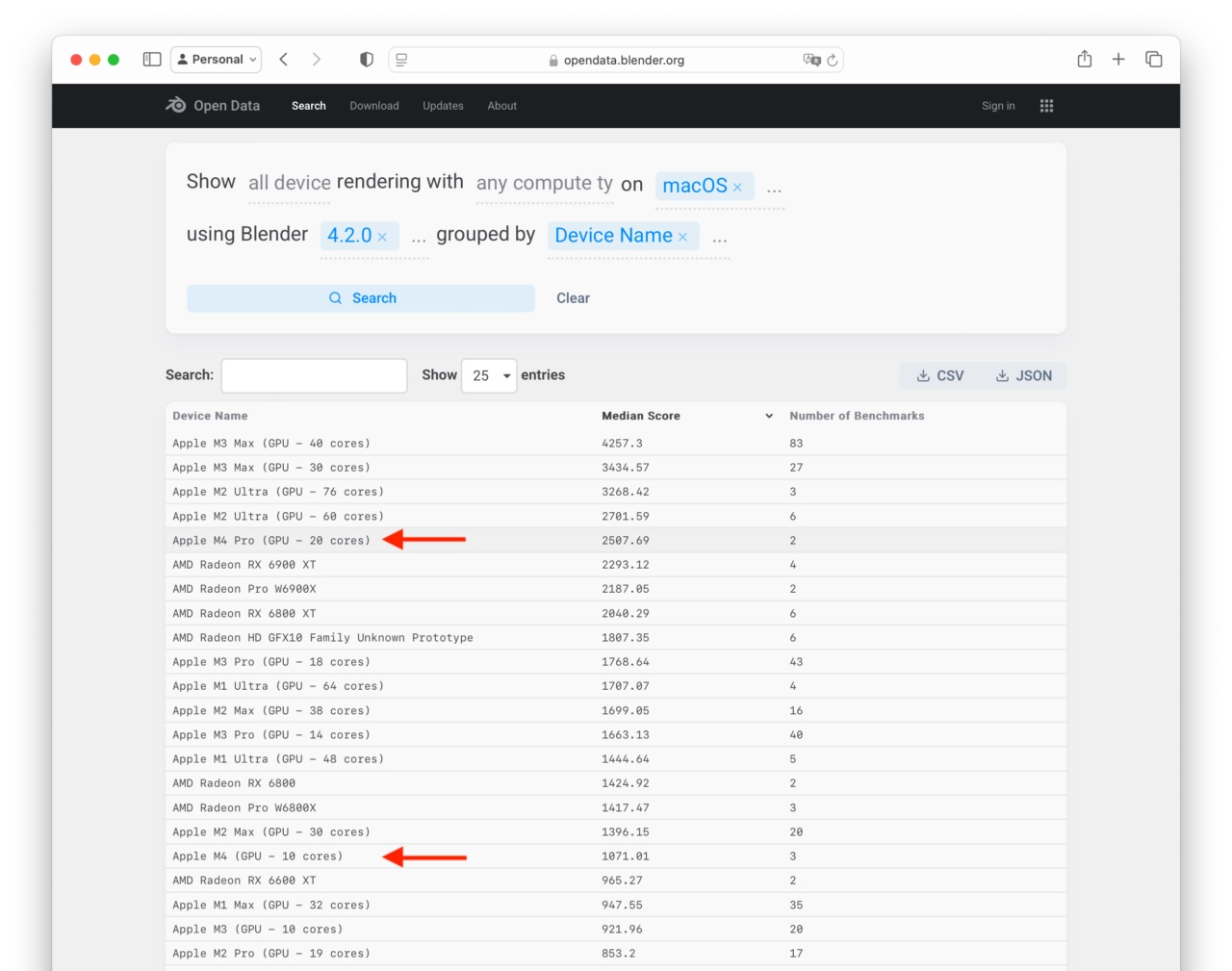Click the opendata.blender.org address bar

click(616, 60)
